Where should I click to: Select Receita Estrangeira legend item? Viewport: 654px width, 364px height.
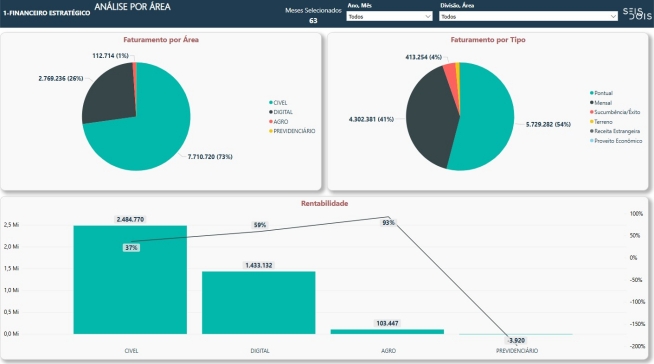[x=615, y=131]
